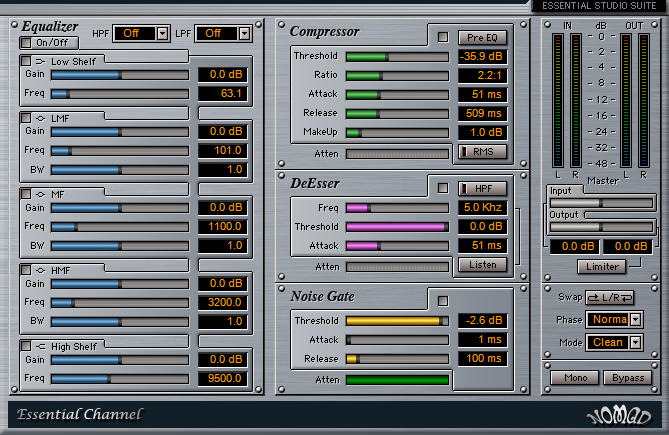The width and height of the screenshot is (669, 435).
Task: Click the Mono button
Action: (575, 378)
